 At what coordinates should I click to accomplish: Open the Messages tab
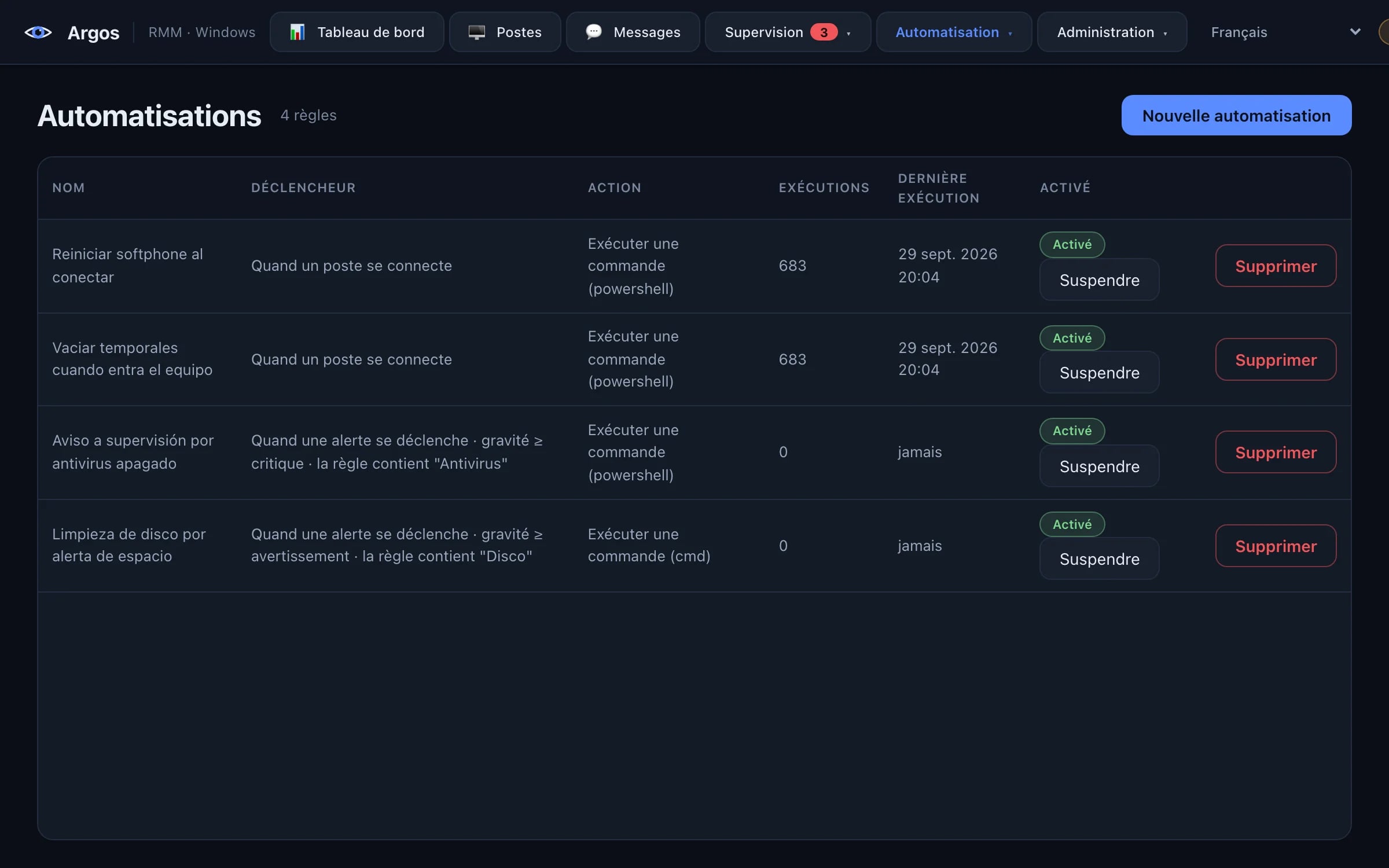coord(633,32)
